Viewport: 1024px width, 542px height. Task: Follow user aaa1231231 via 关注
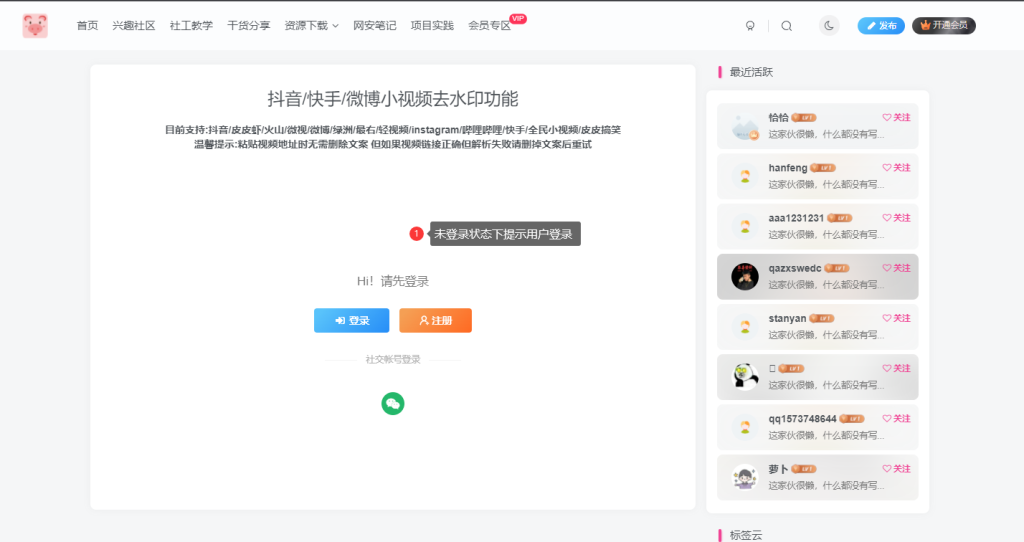pyautogui.click(x=897, y=218)
